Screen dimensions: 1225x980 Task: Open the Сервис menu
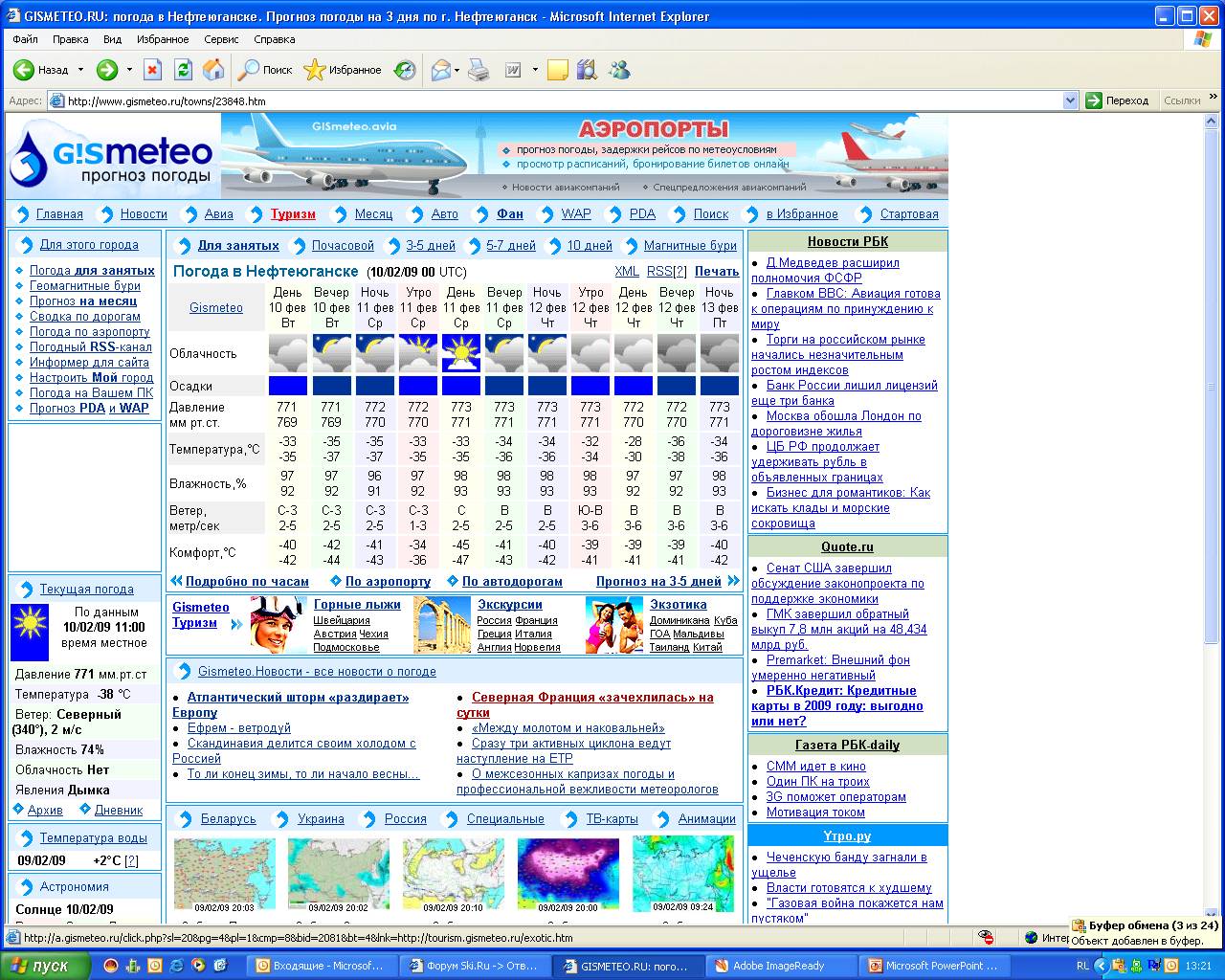(x=222, y=39)
